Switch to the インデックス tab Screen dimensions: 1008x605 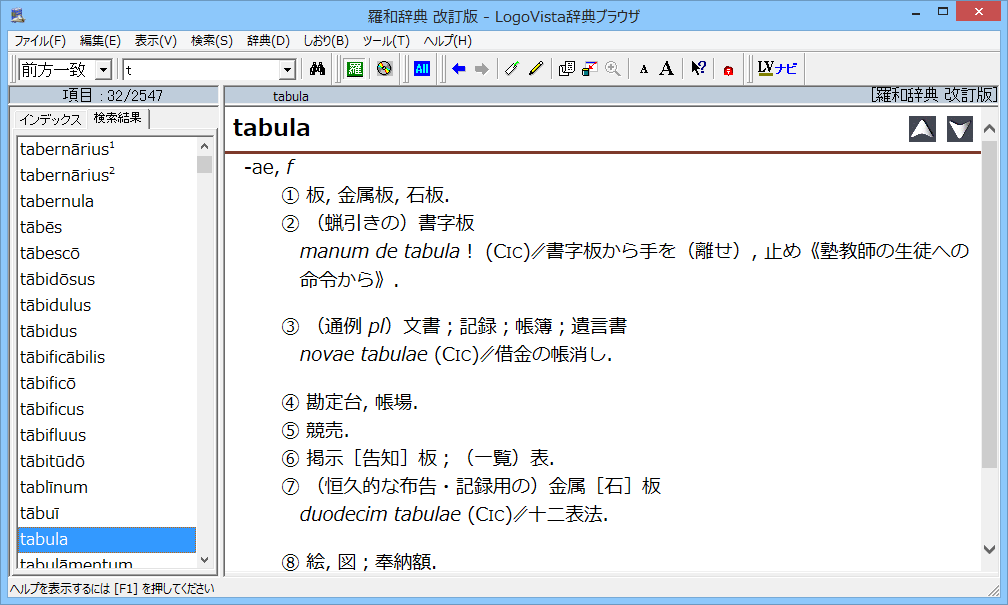50,119
